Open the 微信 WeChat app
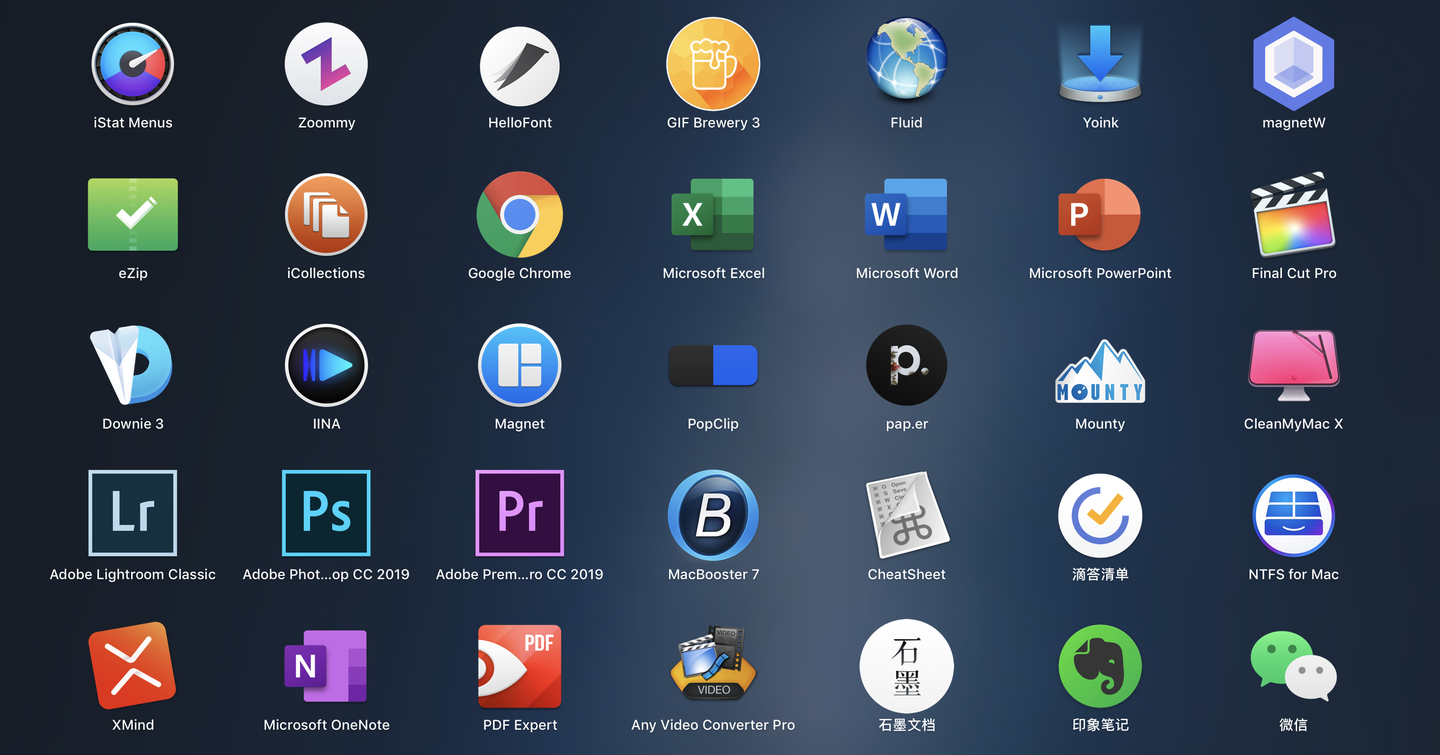This screenshot has height=755, width=1440. [1294, 666]
